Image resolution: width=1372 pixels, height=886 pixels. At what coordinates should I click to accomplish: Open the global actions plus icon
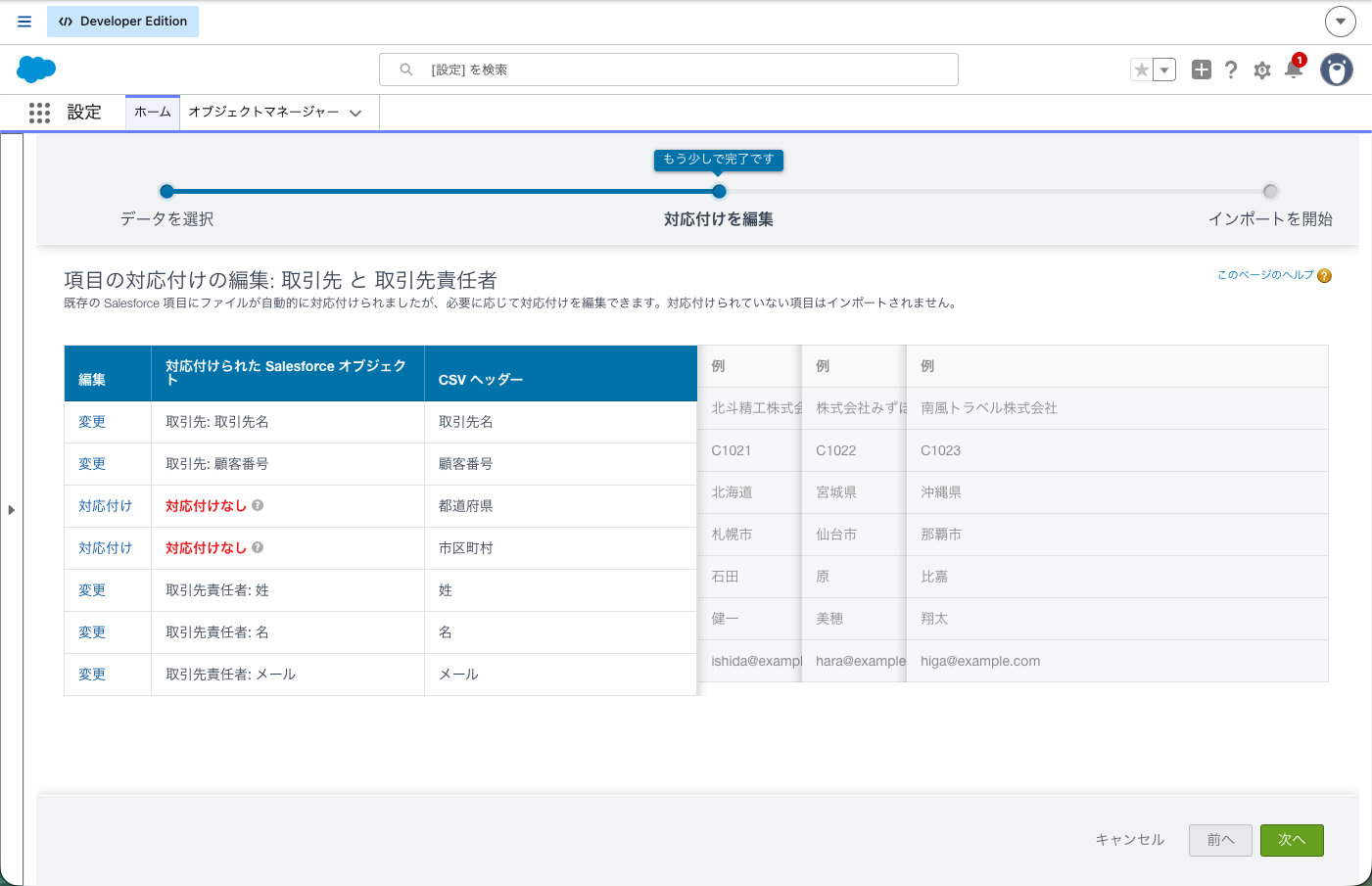pos(1202,70)
